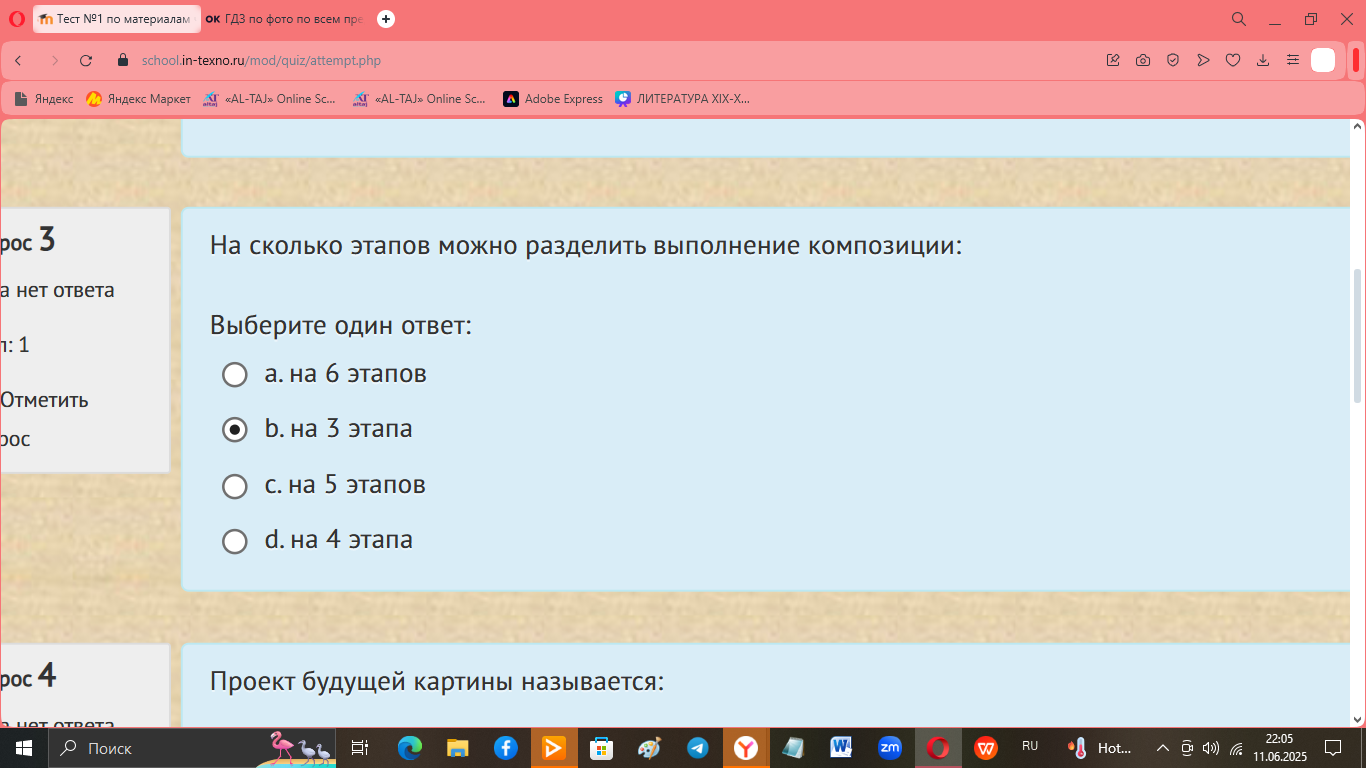Click the snapshot camera icon in address bar
This screenshot has width=1366, height=768.
1143,61
